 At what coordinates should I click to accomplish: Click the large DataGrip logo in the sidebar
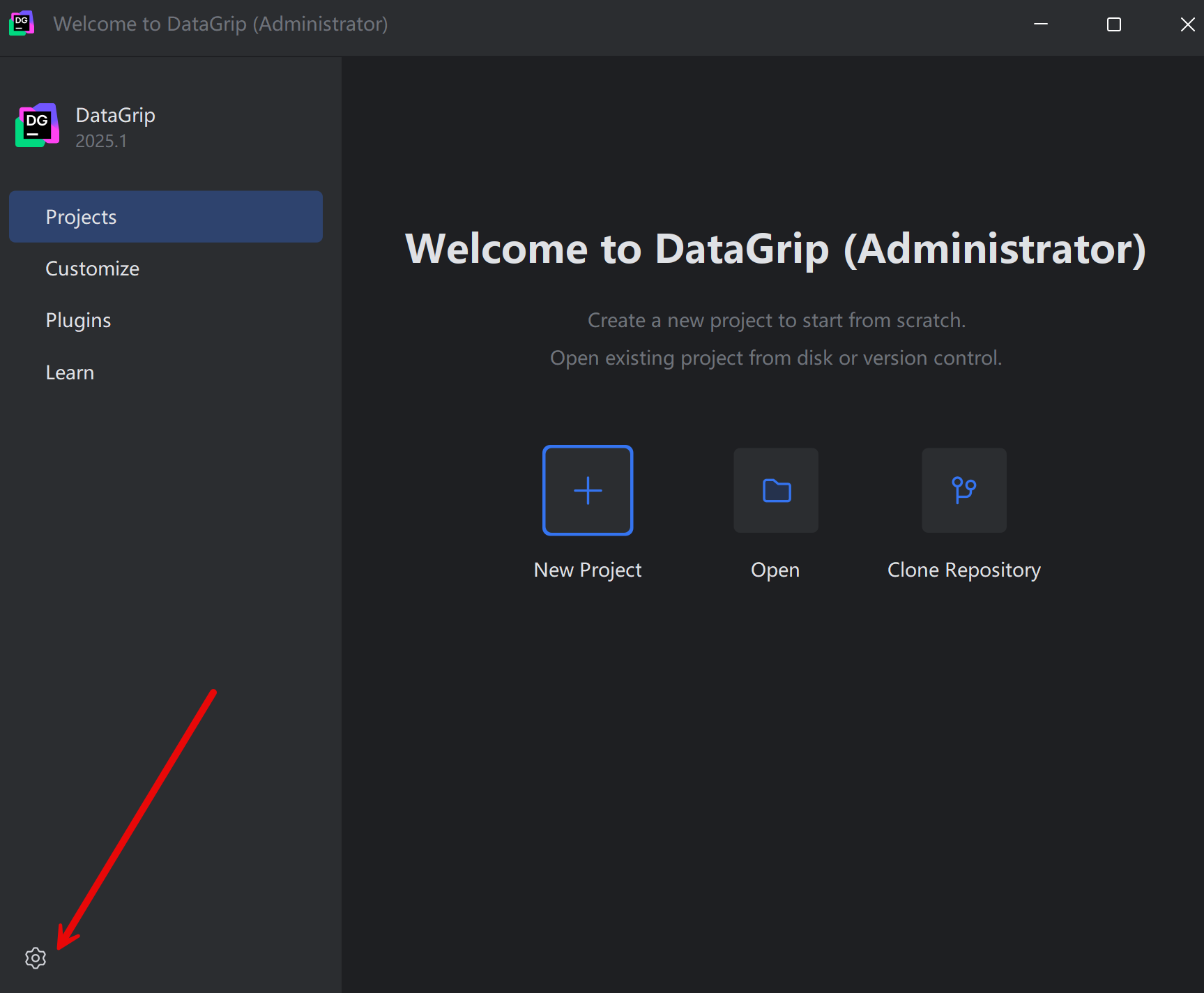tap(38, 126)
